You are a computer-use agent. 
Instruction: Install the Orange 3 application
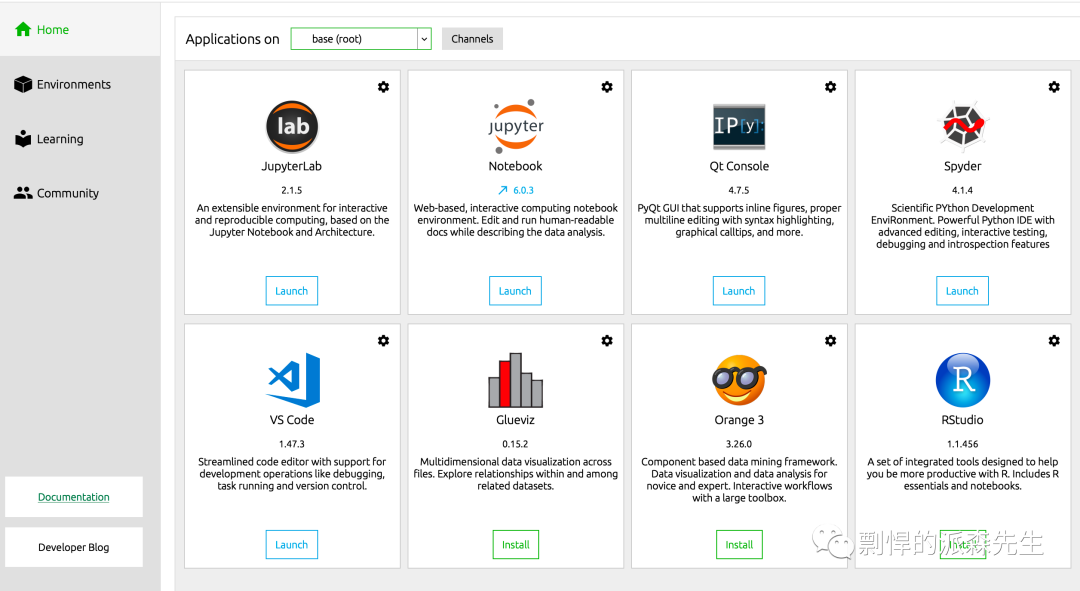click(x=739, y=545)
